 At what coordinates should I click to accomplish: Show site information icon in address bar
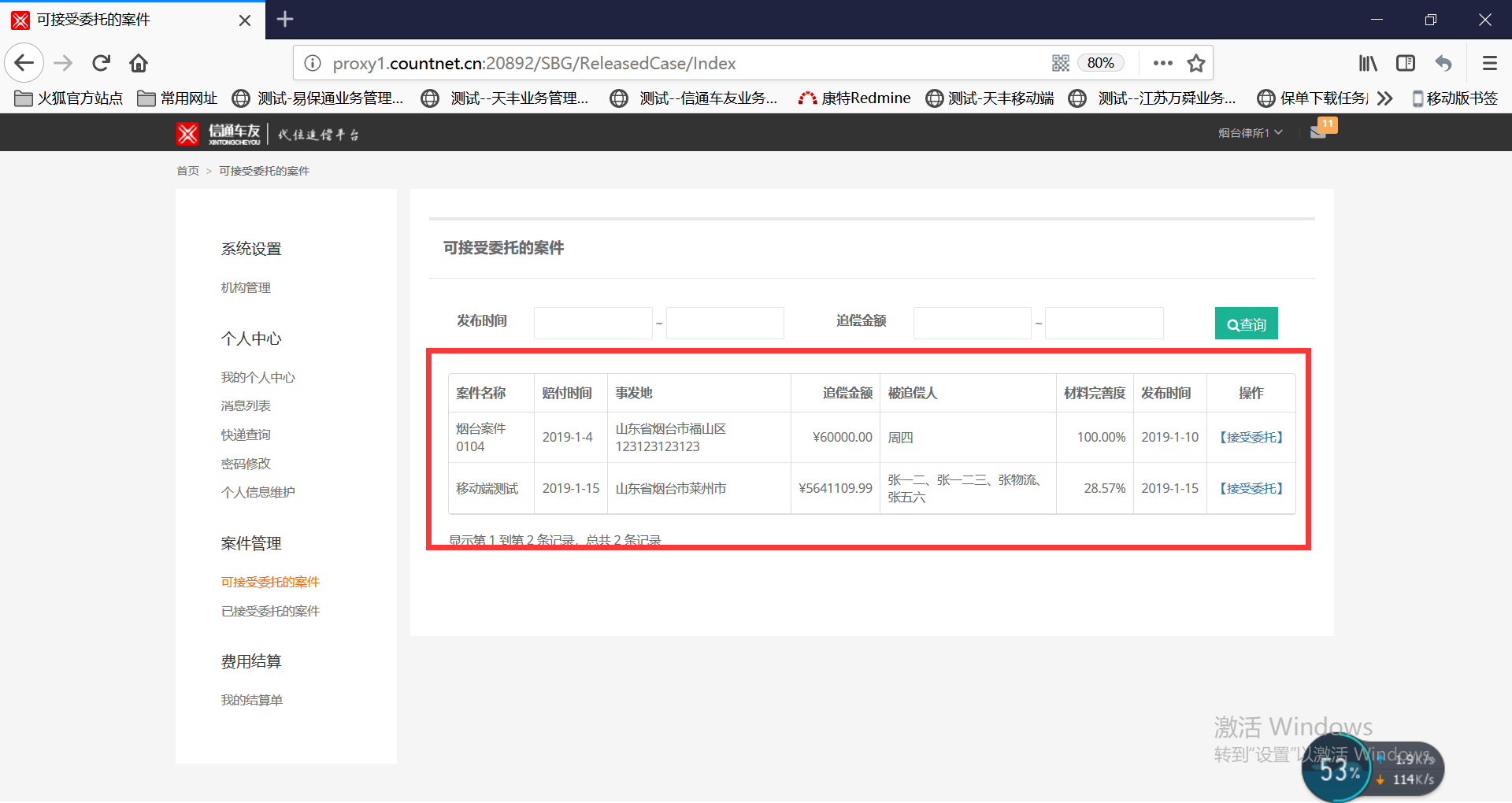pos(313,63)
